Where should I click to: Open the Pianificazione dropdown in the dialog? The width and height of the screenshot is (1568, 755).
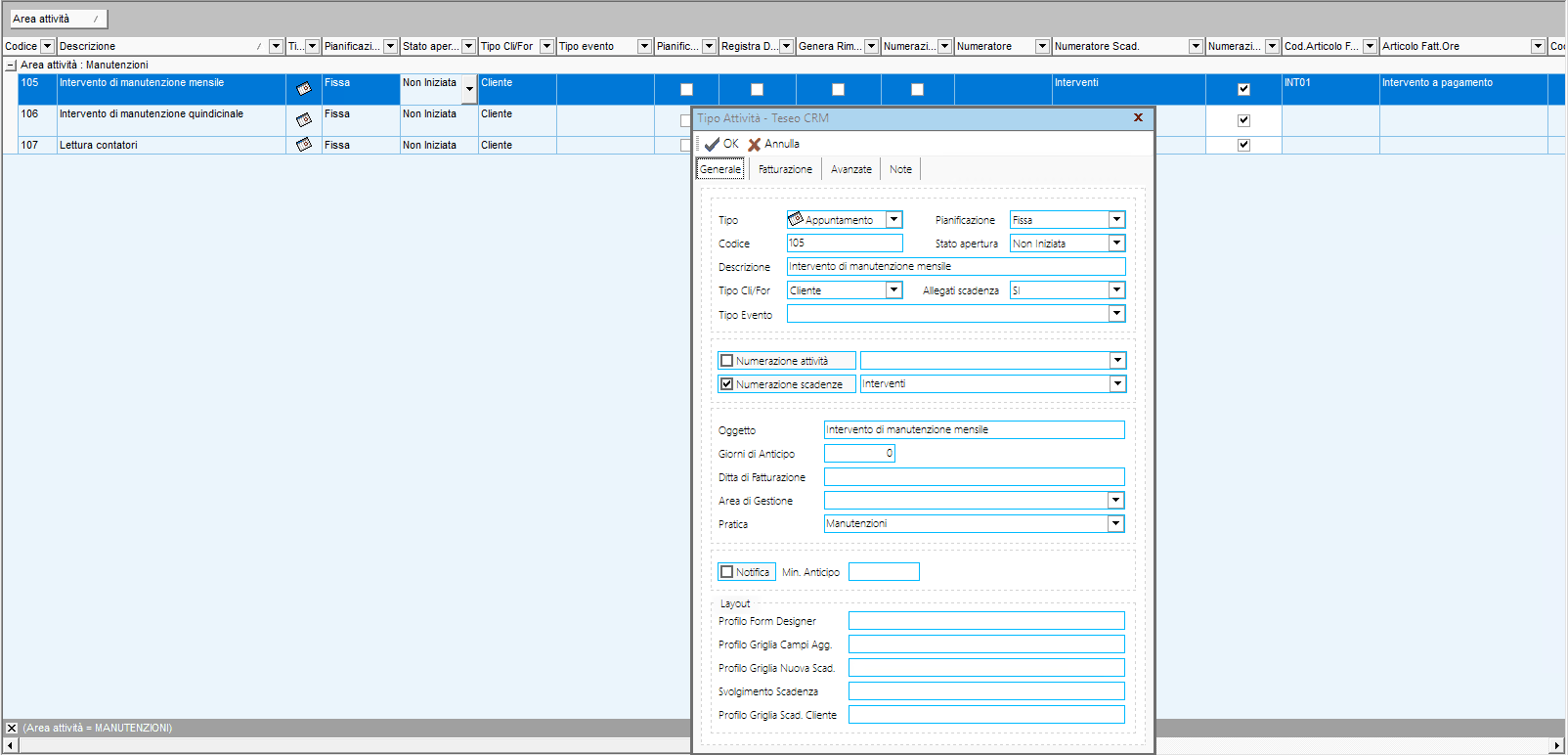pos(1116,220)
